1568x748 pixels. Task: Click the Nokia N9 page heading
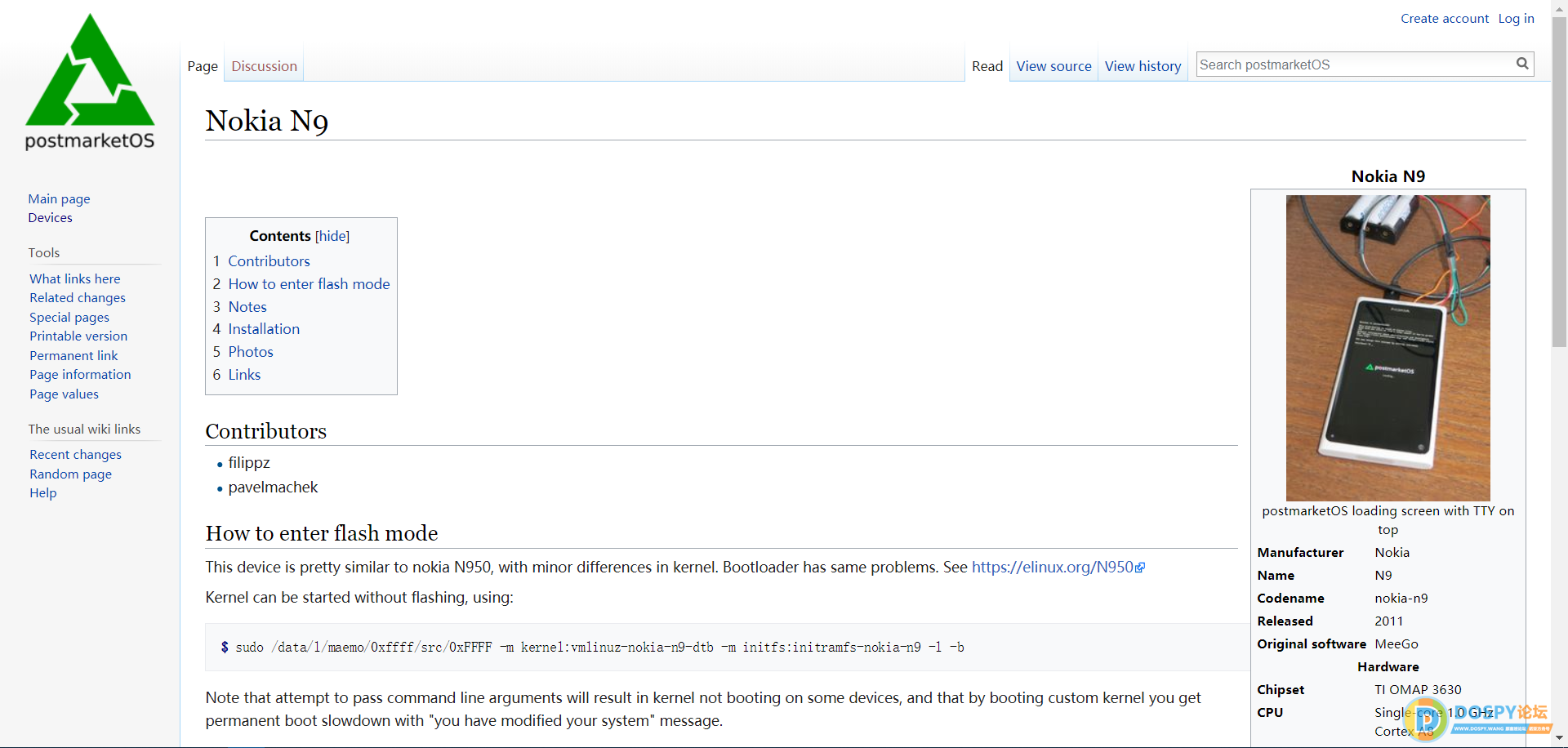(266, 121)
